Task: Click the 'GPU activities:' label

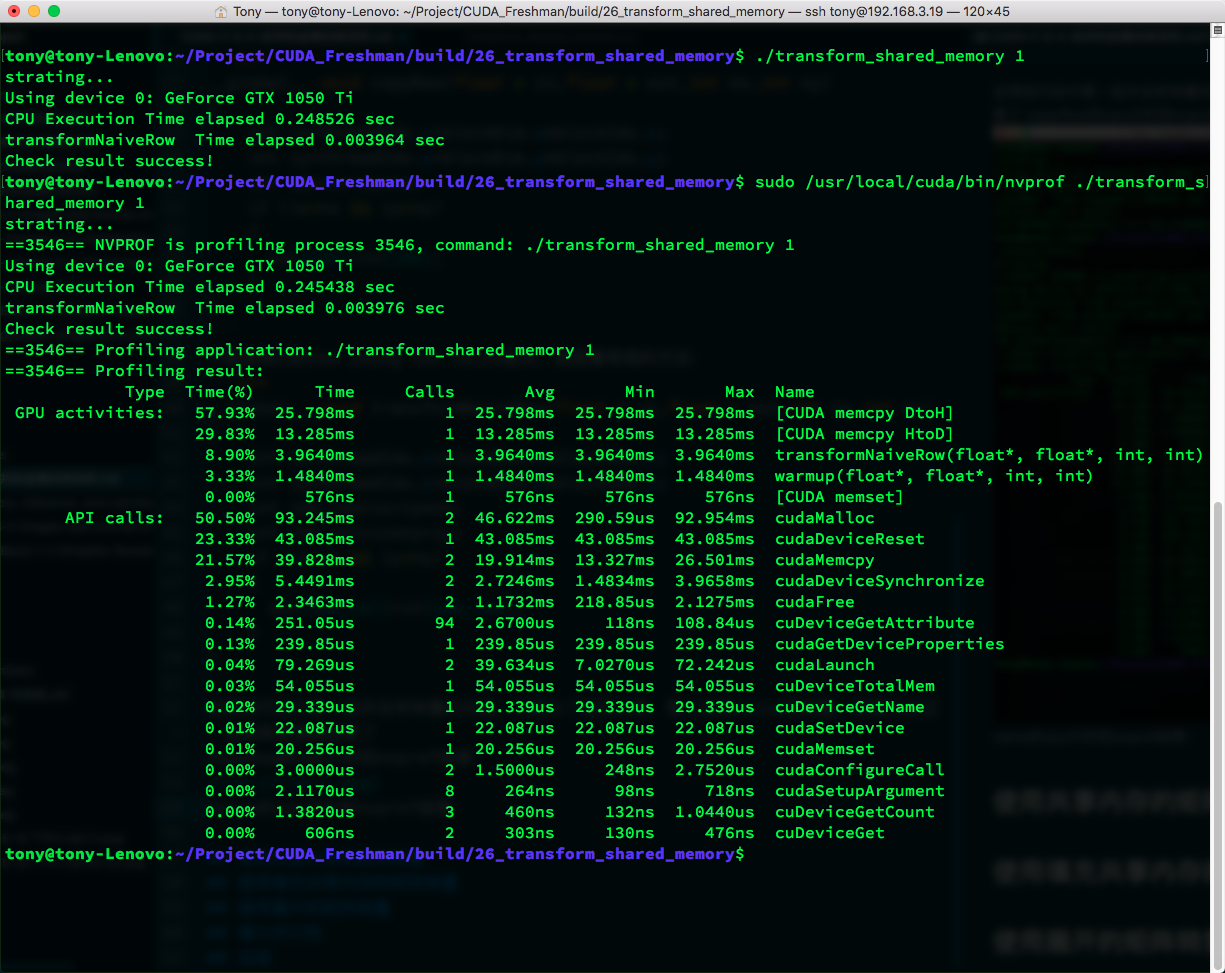Action: pyautogui.click(x=89, y=413)
